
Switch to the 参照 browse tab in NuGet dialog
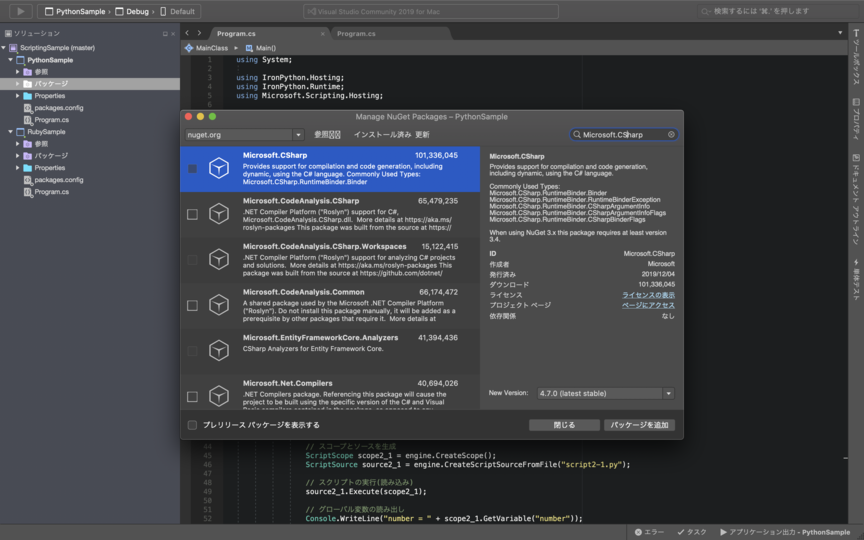[327, 134]
